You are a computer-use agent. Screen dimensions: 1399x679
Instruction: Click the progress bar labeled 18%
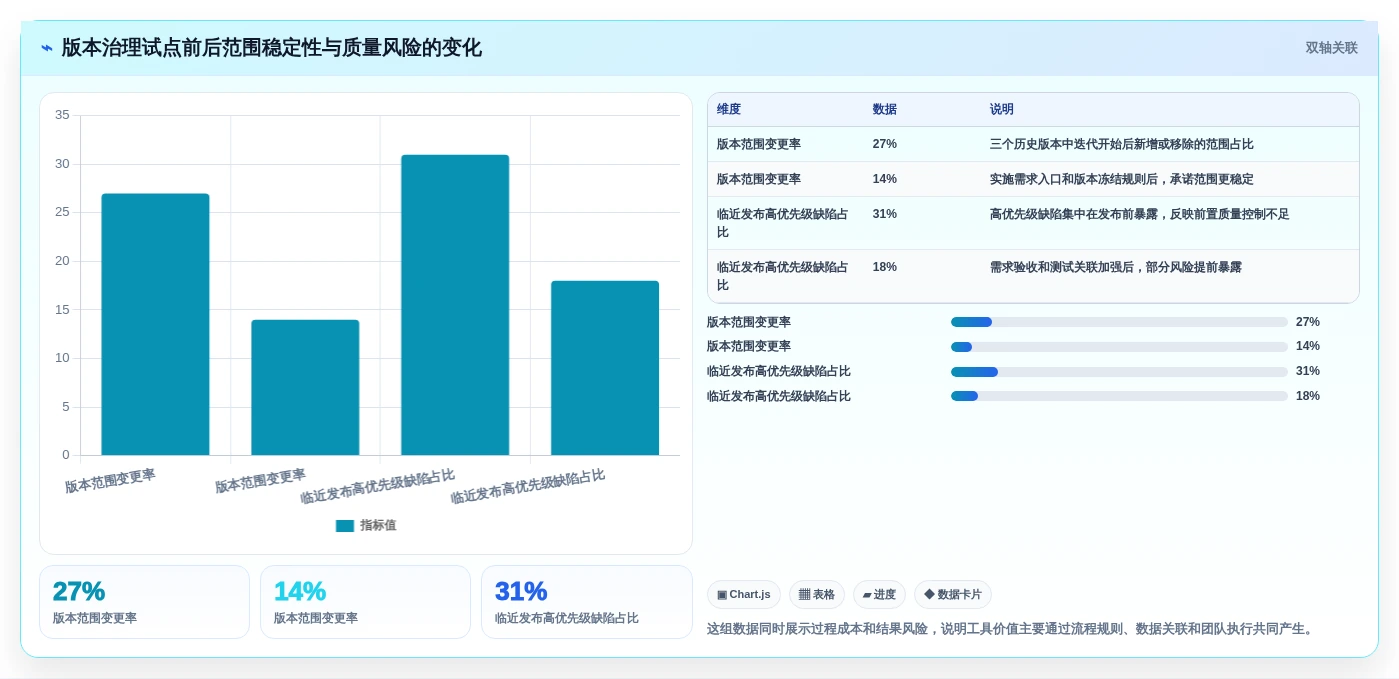coord(1119,396)
